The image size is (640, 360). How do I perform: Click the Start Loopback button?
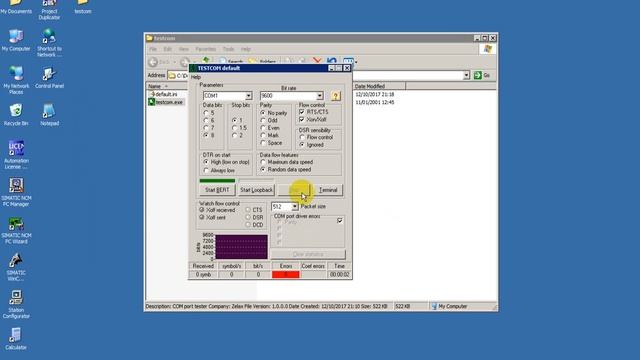coord(256,190)
